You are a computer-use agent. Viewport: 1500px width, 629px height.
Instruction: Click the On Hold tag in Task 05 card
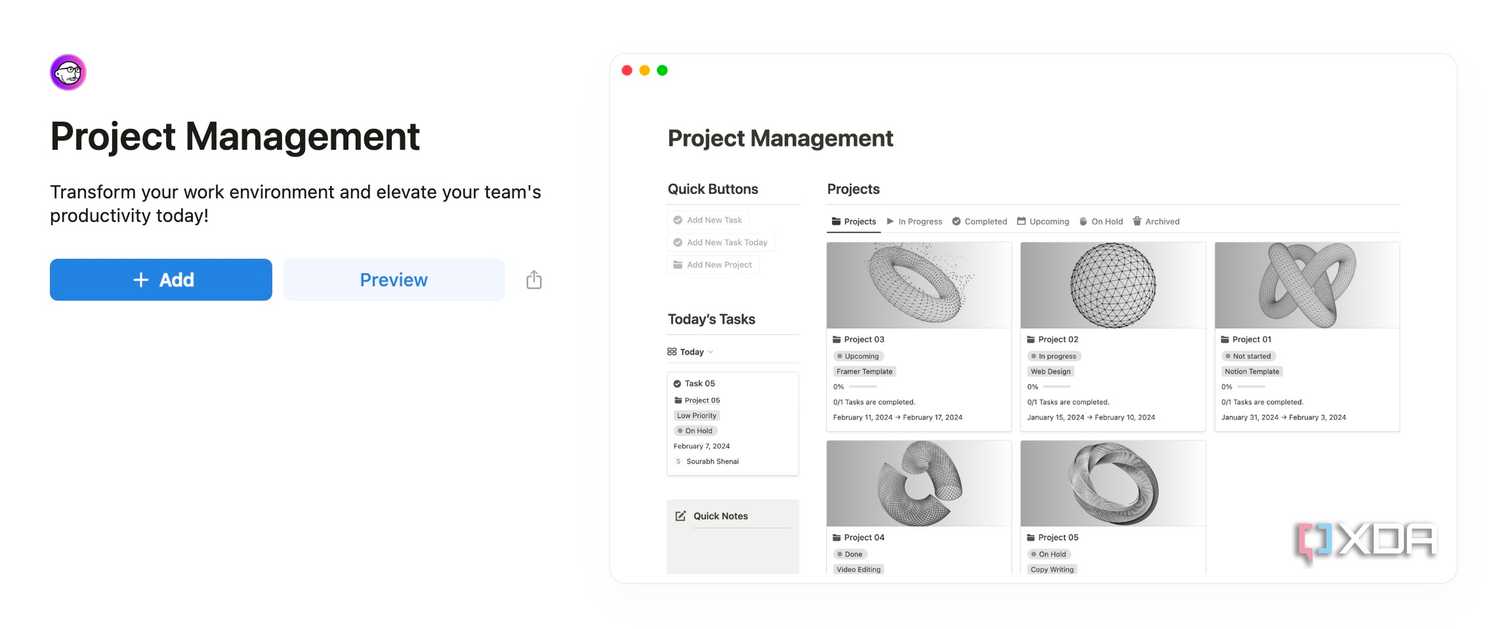coord(695,431)
